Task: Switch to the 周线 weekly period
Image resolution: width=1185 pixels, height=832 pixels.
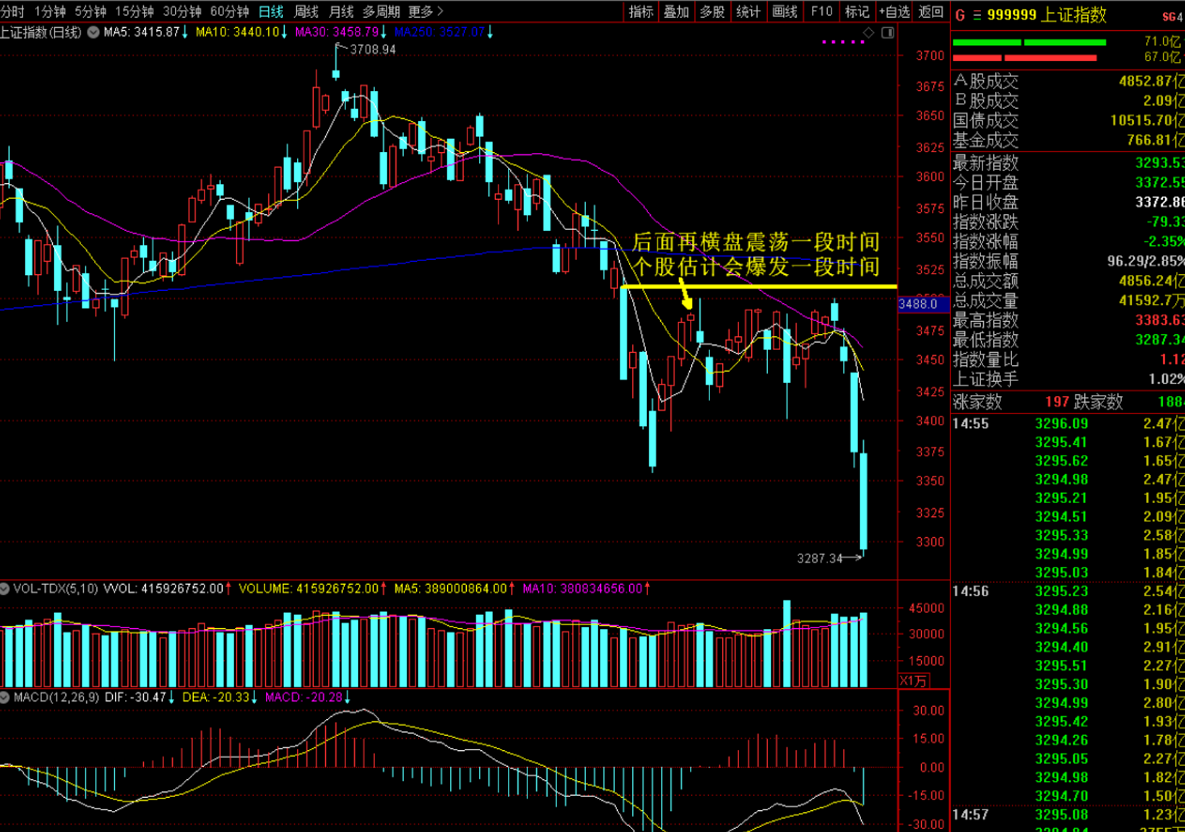Action: click(x=306, y=12)
